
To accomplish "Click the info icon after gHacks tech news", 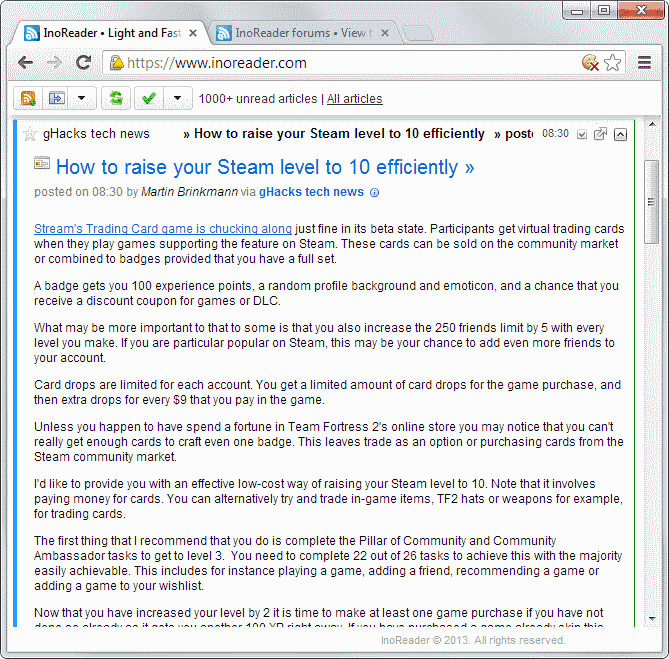I will pyautogui.click(x=374, y=193).
